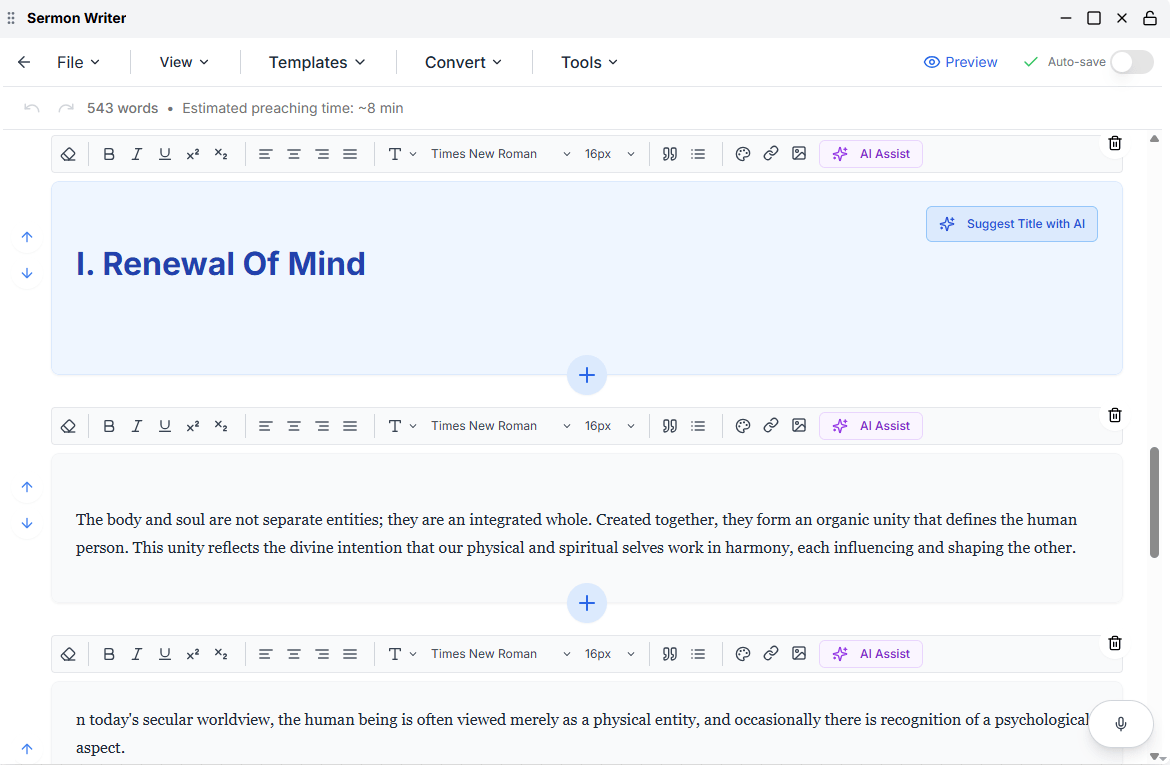Click the eraser clear-formatting icon in the title toolbar
The width and height of the screenshot is (1170, 765).
tap(68, 154)
